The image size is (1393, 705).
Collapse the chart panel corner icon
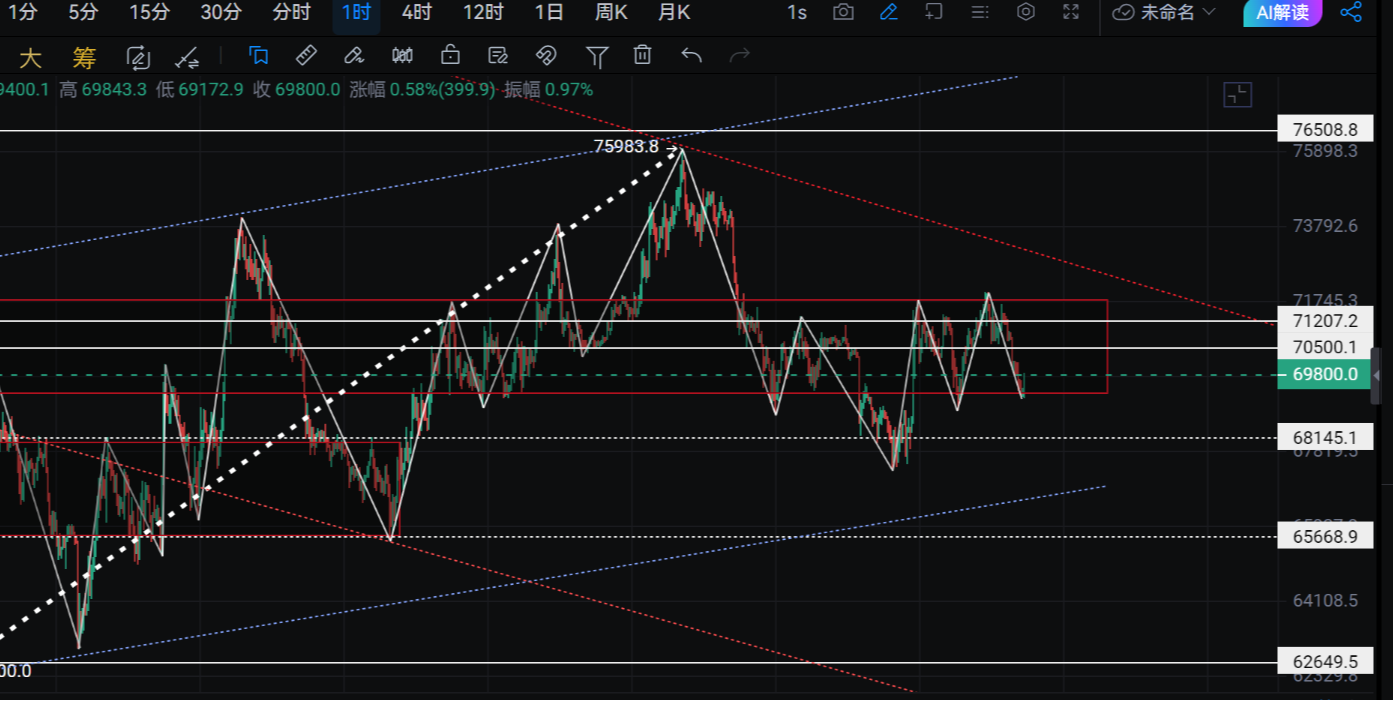point(1238,95)
